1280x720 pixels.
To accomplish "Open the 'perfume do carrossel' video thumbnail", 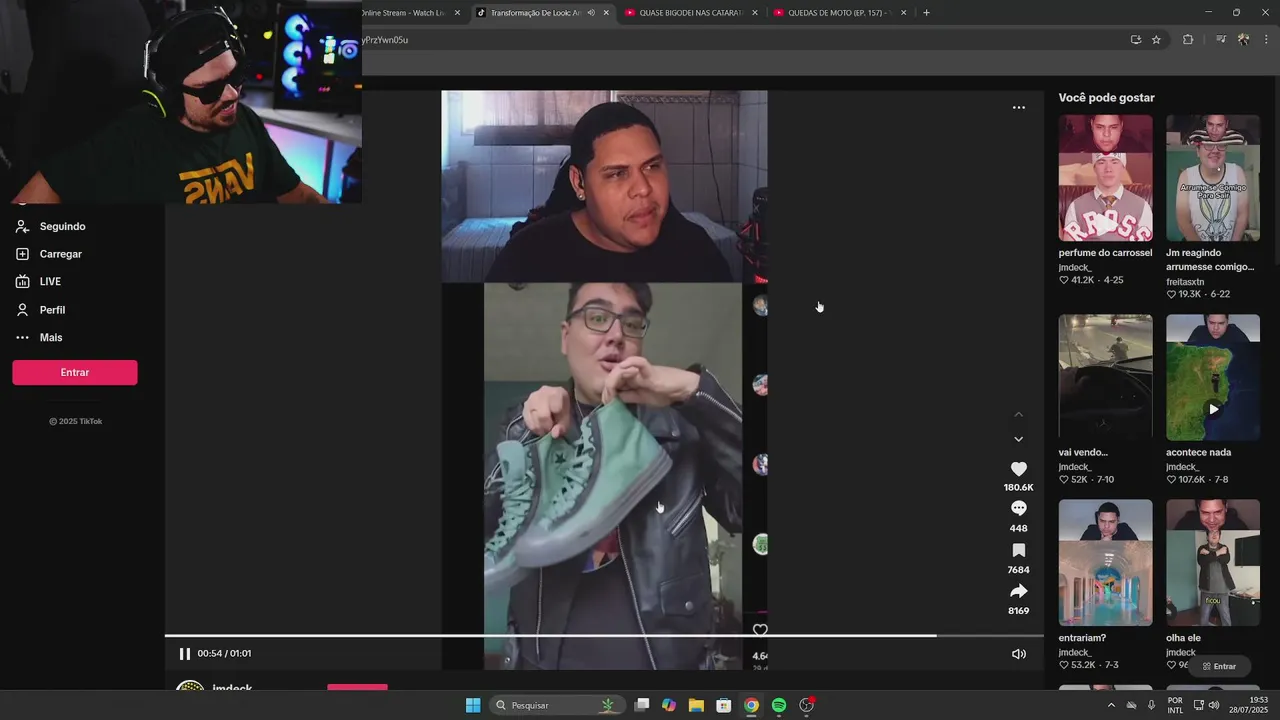I will 1105,178.
